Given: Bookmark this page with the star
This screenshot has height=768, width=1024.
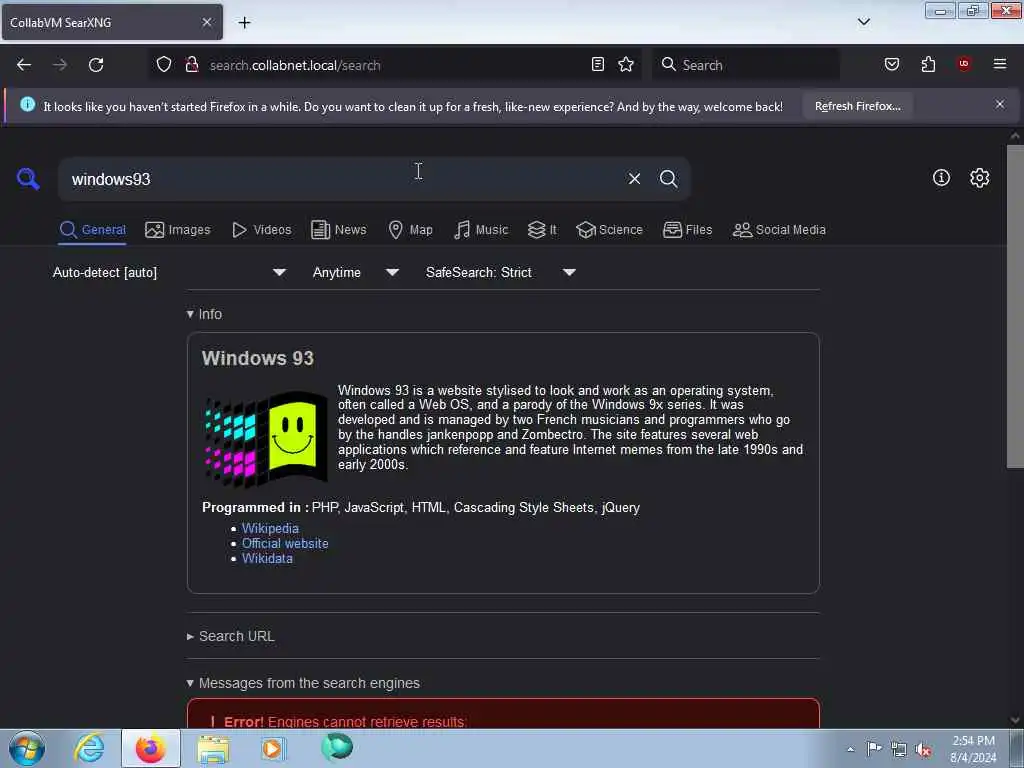Looking at the screenshot, I should (x=626, y=64).
